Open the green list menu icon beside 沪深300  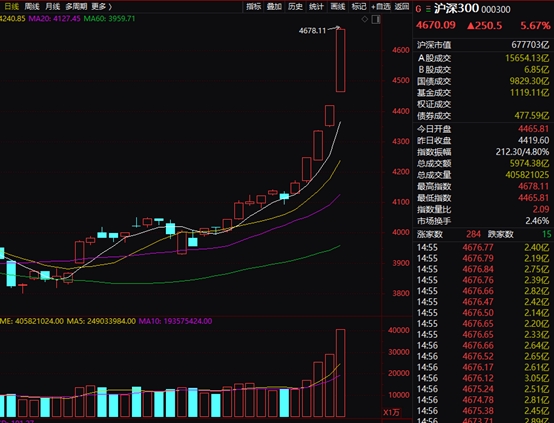pos(428,9)
